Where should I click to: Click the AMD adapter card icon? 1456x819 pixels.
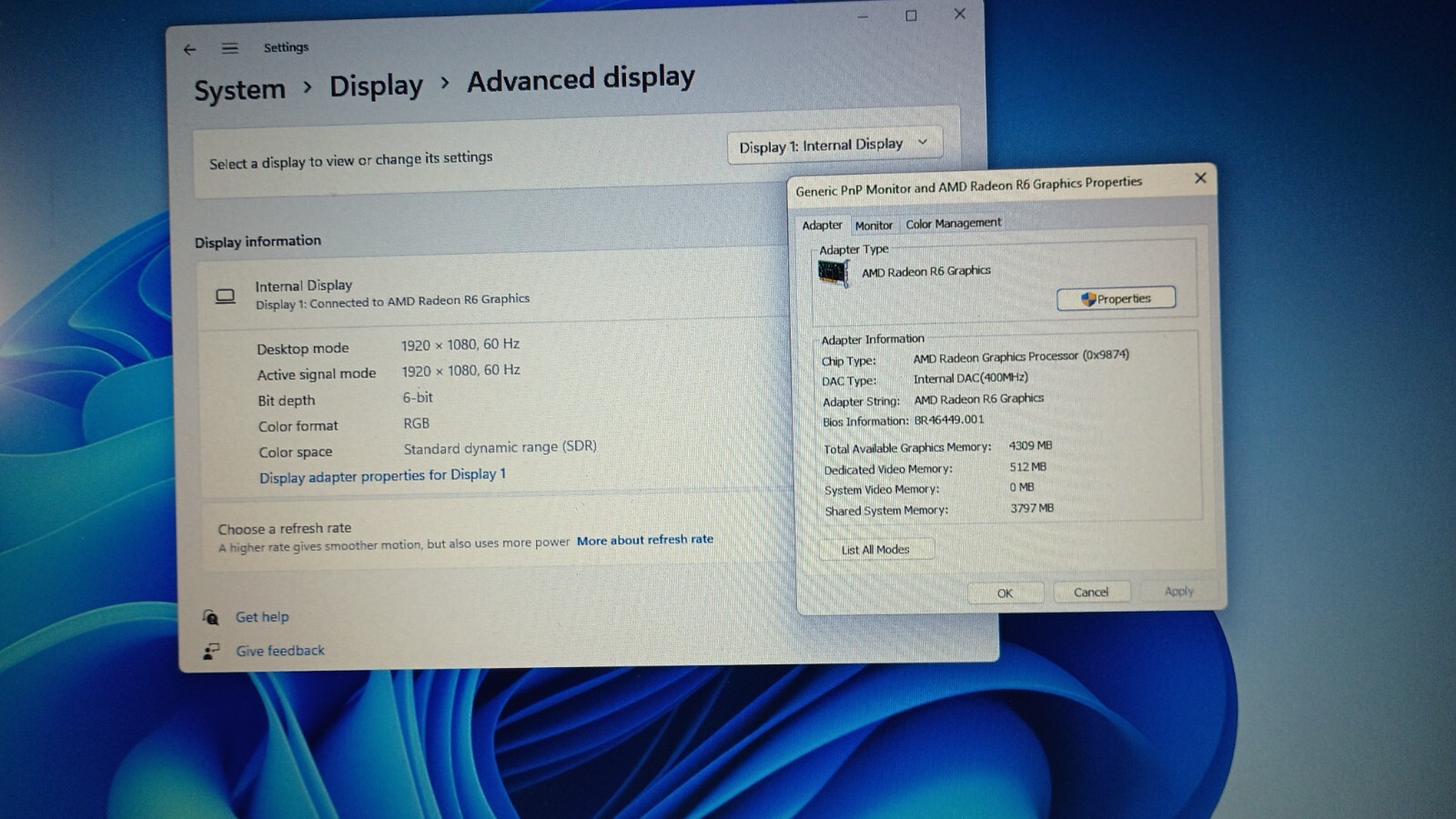833,273
